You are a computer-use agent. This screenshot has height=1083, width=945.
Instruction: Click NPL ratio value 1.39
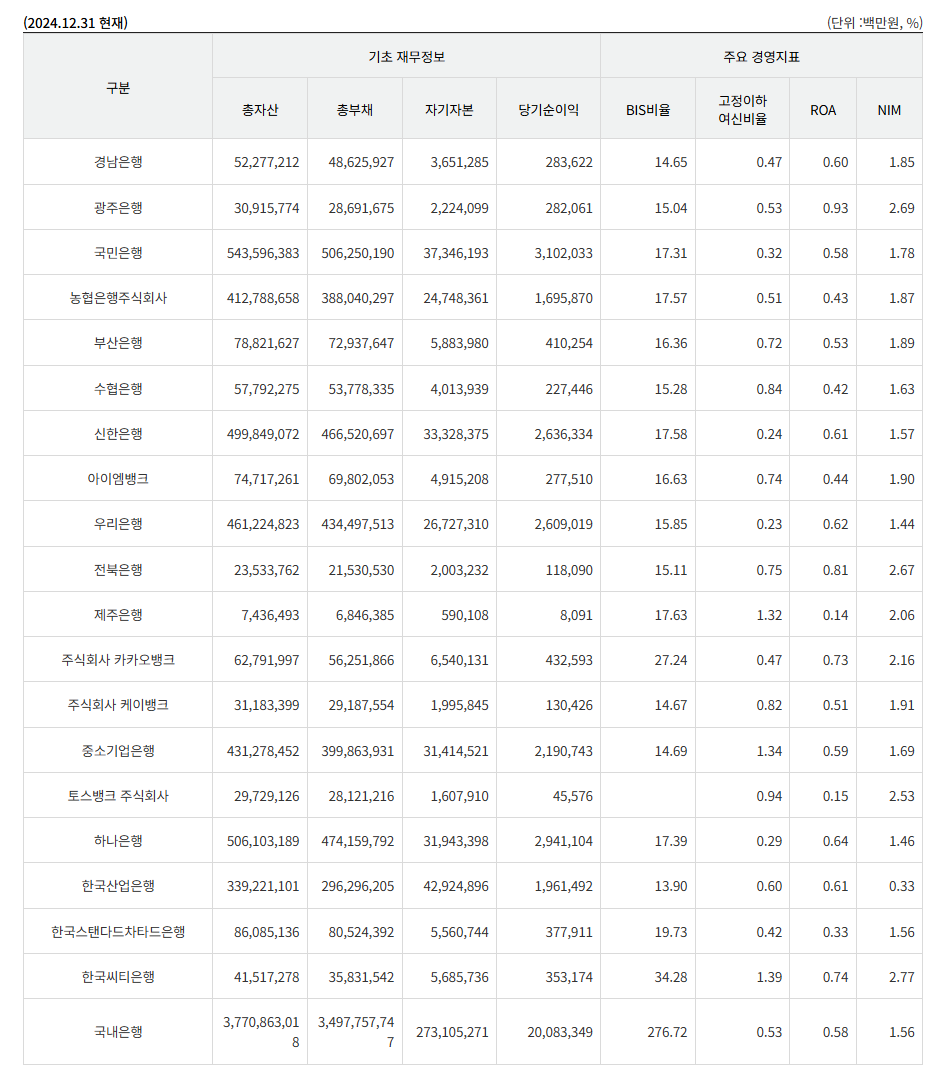click(769, 977)
